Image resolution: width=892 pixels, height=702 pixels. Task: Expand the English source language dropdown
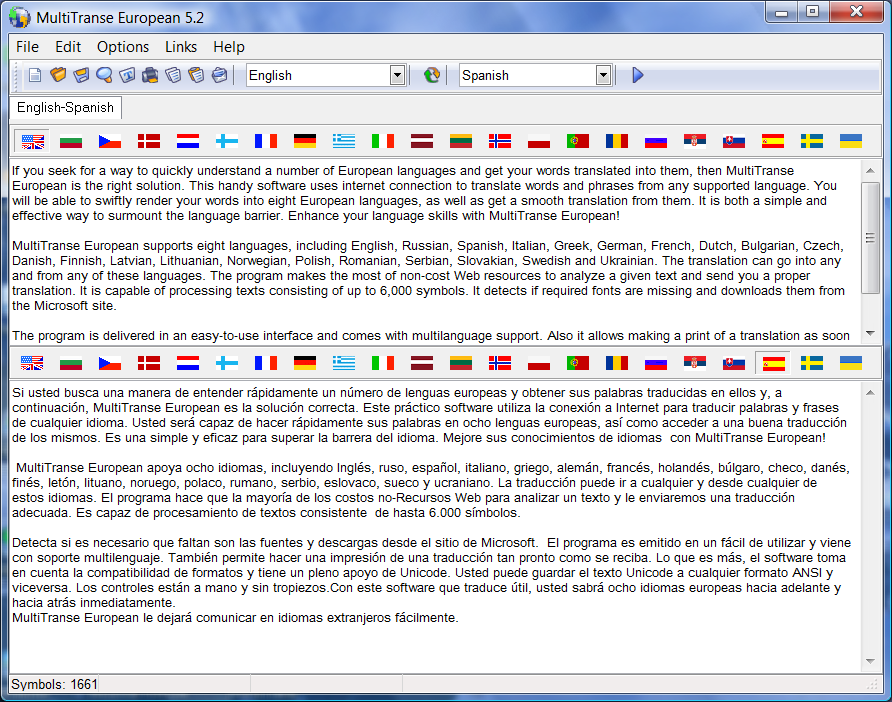click(x=397, y=75)
